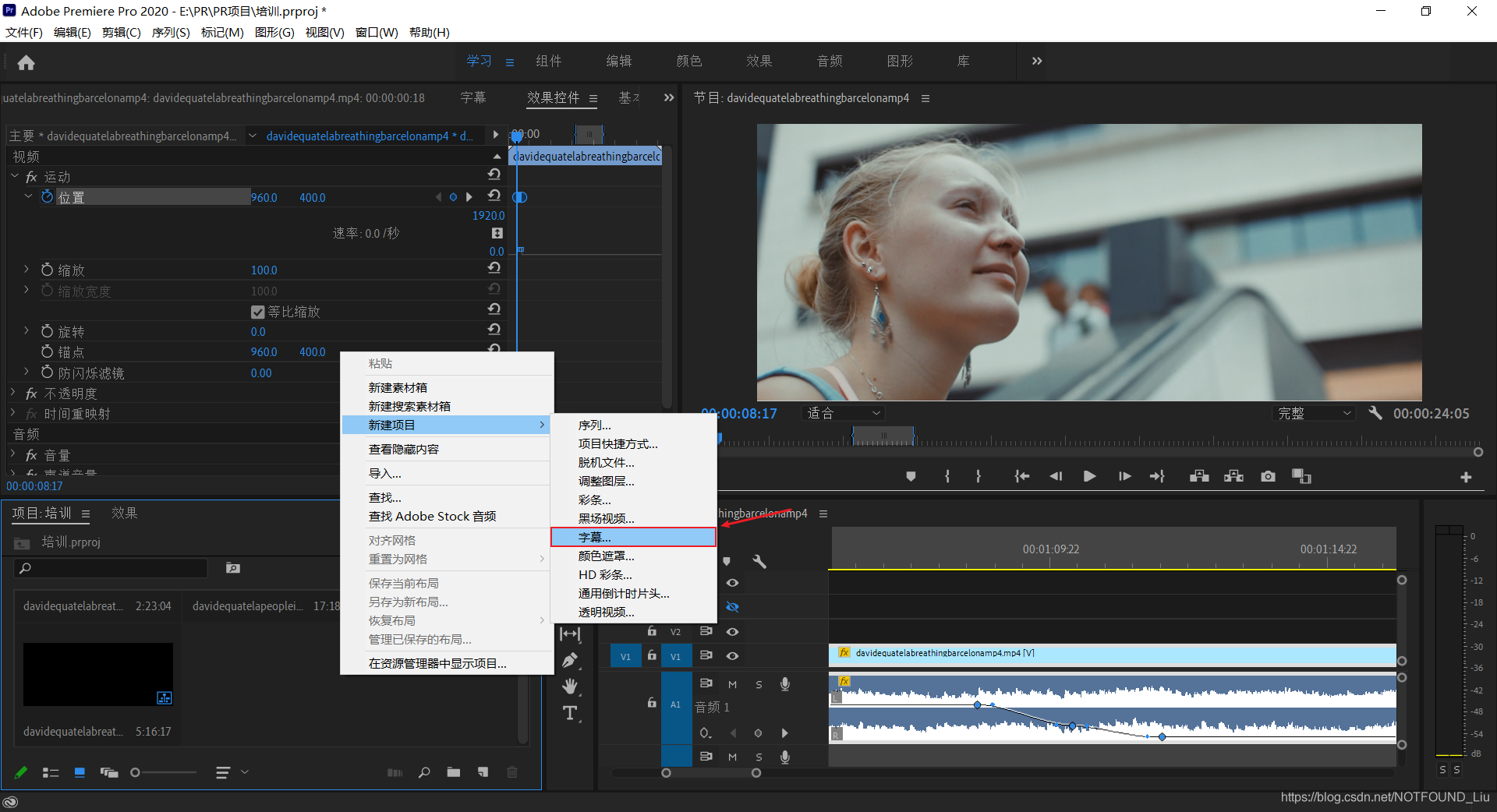Open program monitor wrench settings

point(1375,413)
